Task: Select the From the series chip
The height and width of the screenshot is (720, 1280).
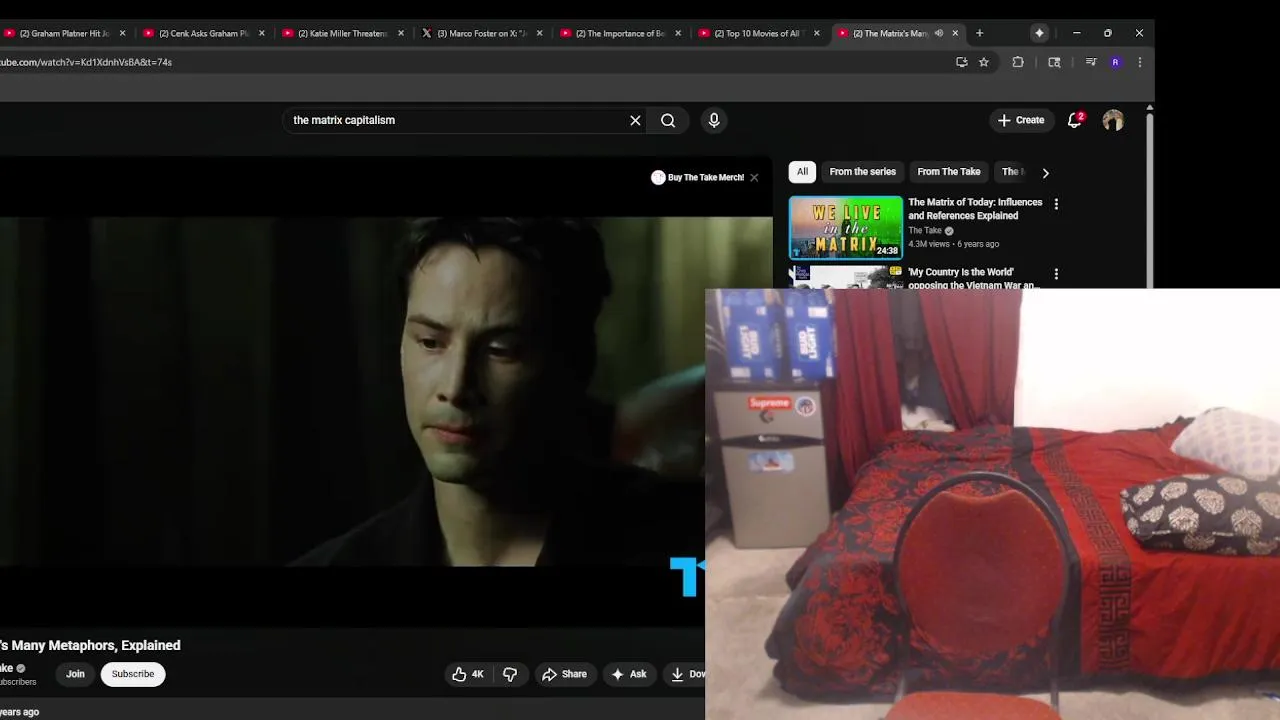Action: [x=863, y=172]
